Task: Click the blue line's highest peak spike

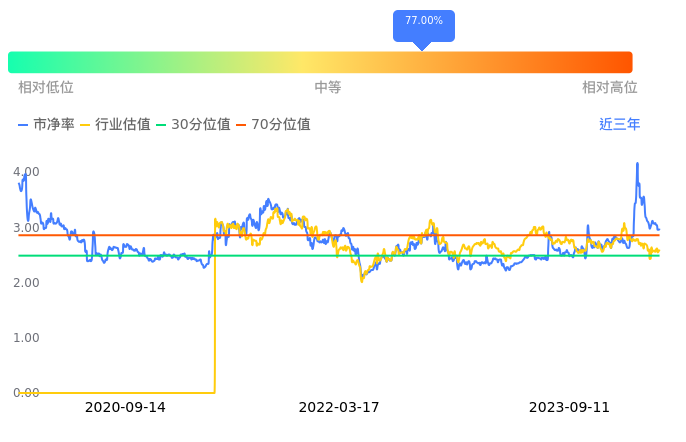Action: click(x=637, y=164)
